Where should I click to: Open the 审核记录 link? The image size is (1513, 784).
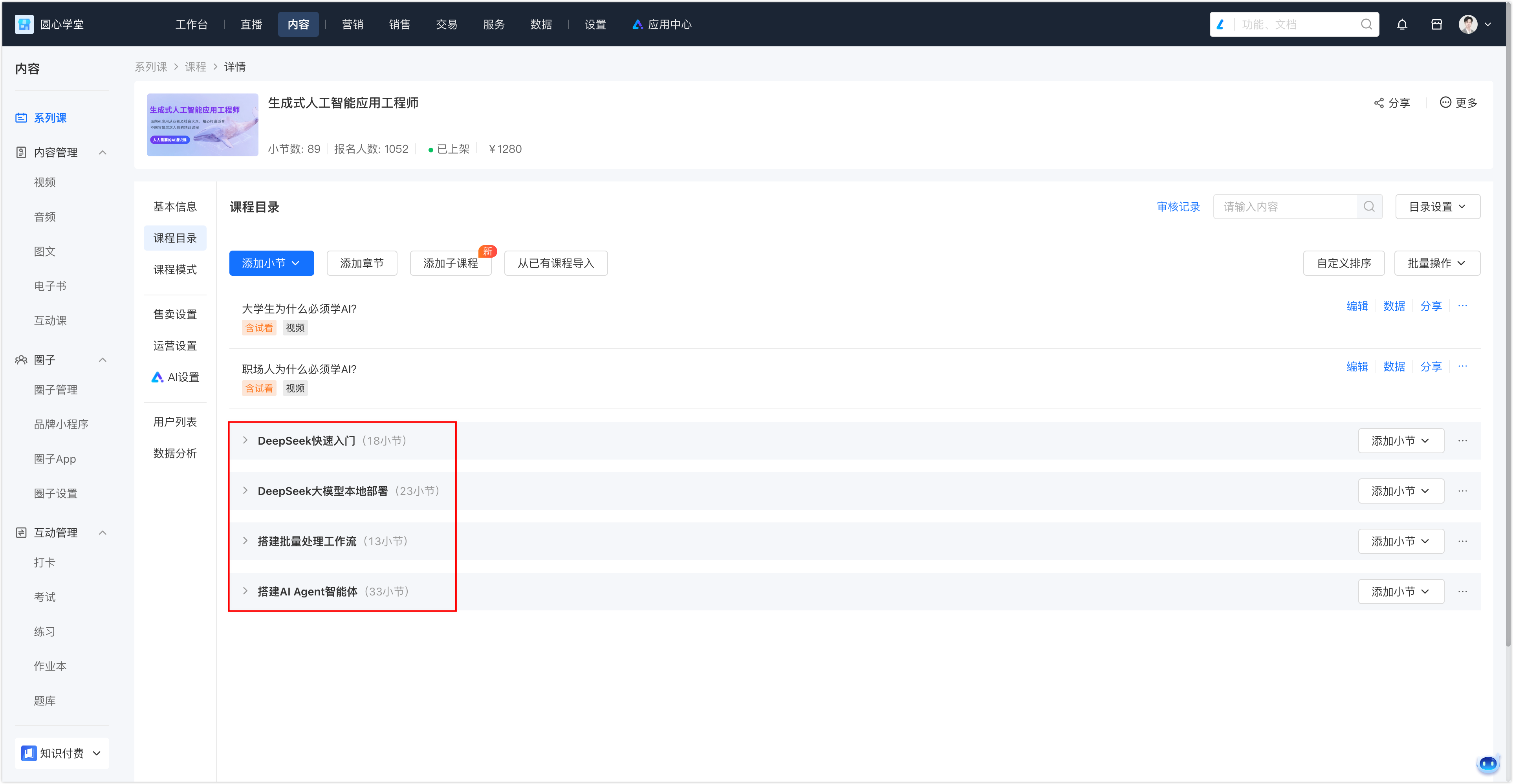(1178, 207)
